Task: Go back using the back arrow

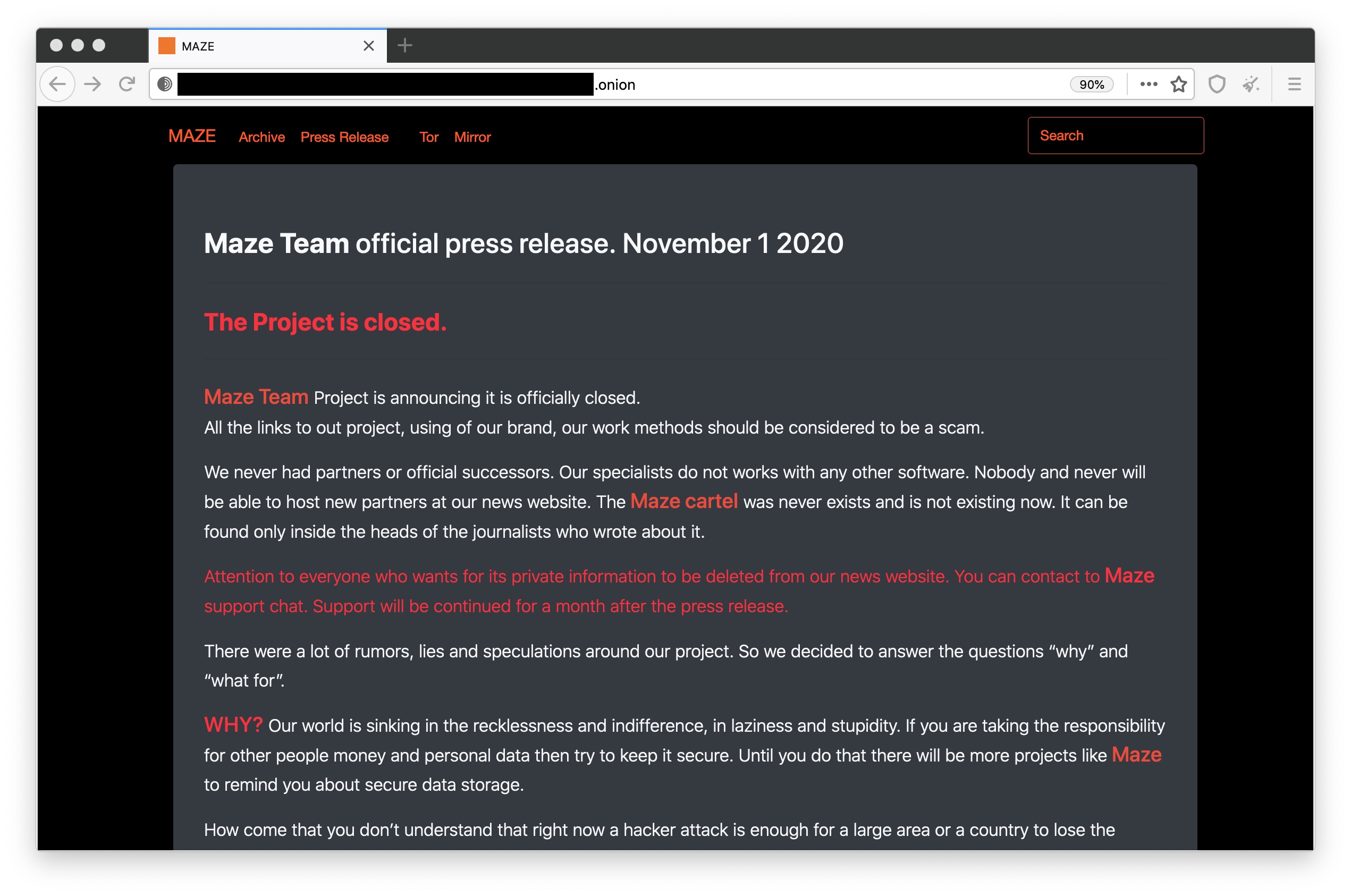Action: pyautogui.click(x=57, y=84)
